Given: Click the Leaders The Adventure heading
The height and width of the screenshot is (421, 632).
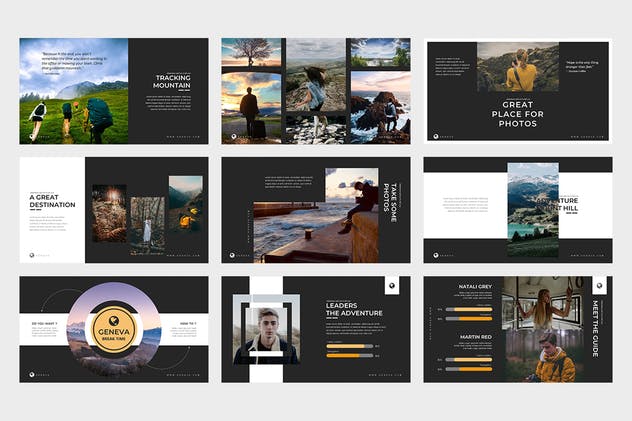Looking at the screenshot, I should tap(354, 309).
